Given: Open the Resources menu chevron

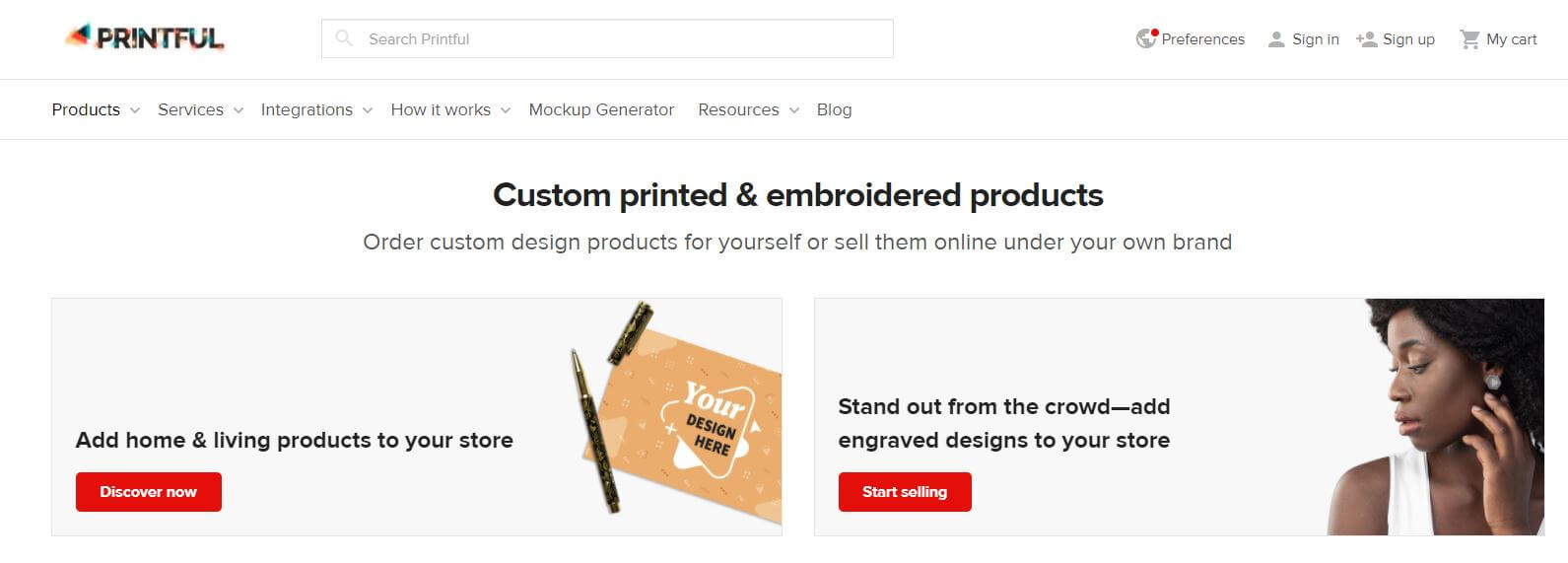Looking at the screenshot, I should coord(794,110).
